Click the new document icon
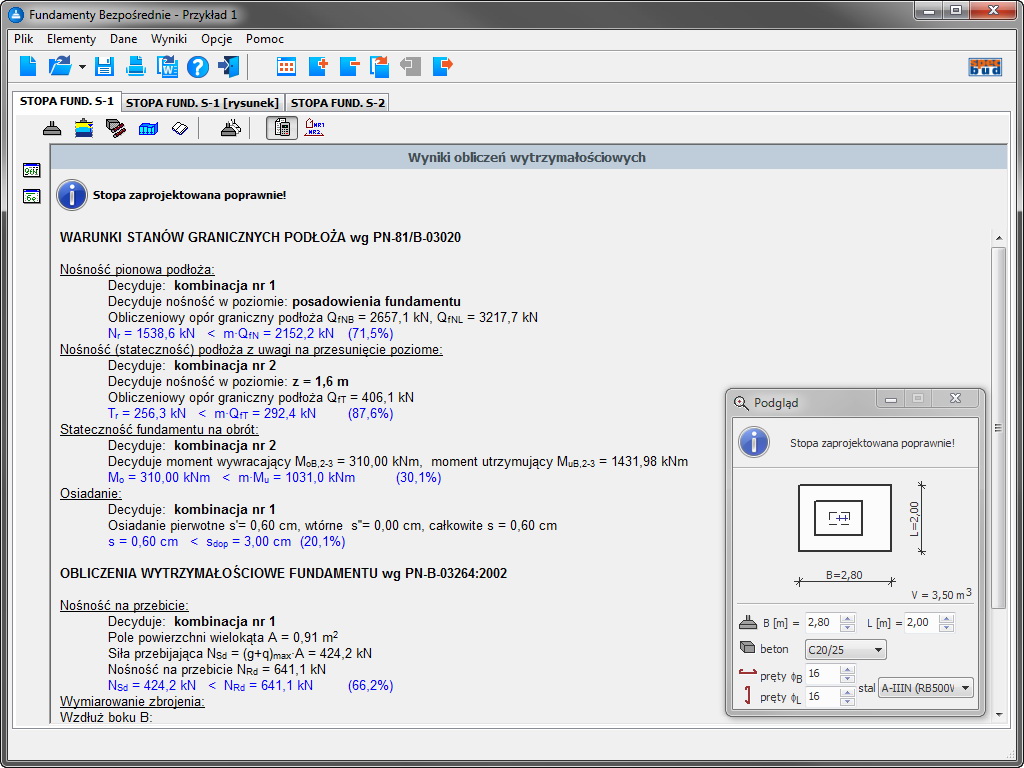The width and height of the screenshot is (1024, 768). 28,67
